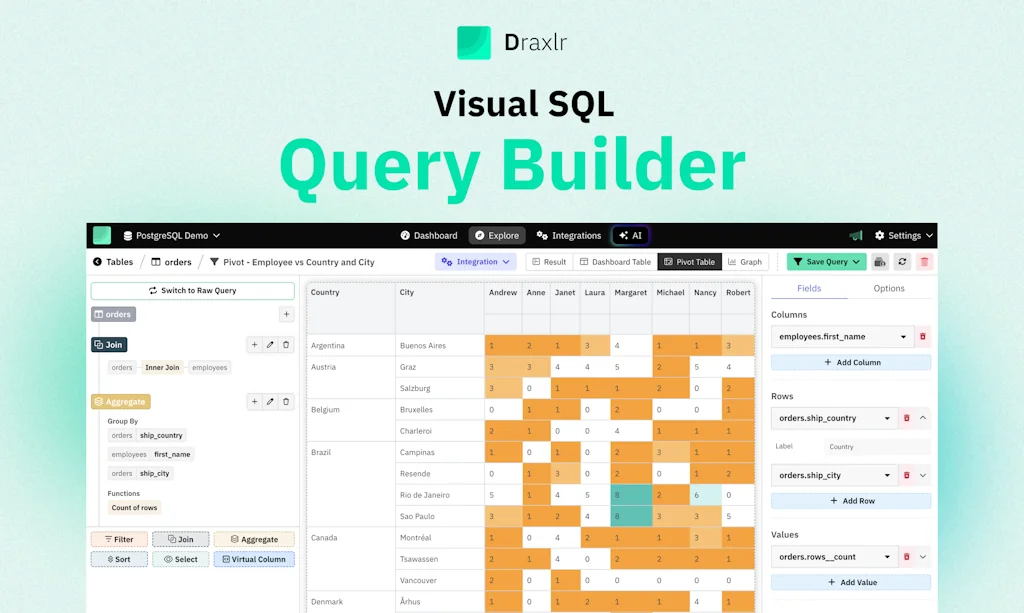Click the yellow Aggregate step label
The image size is (1024, 613).
(x=121, y=401)
